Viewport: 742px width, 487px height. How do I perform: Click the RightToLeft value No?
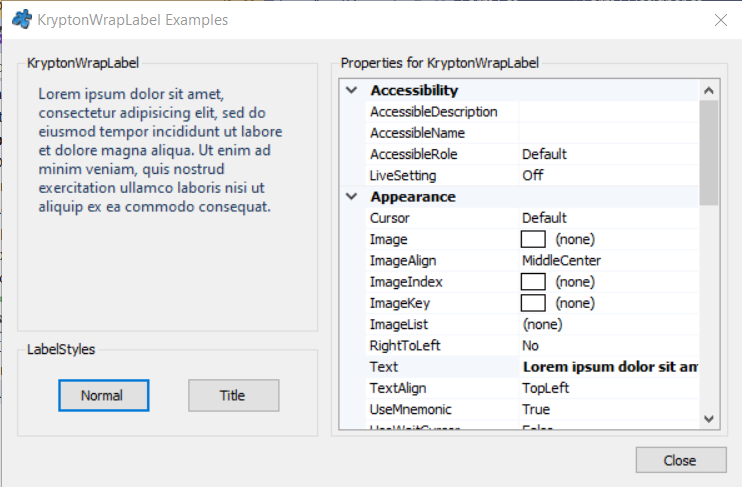(530, 346)
